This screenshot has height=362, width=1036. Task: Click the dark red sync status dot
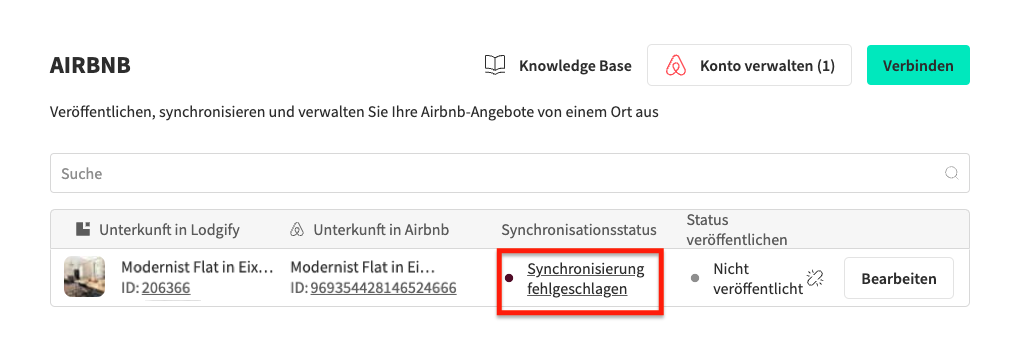(509, 279)
